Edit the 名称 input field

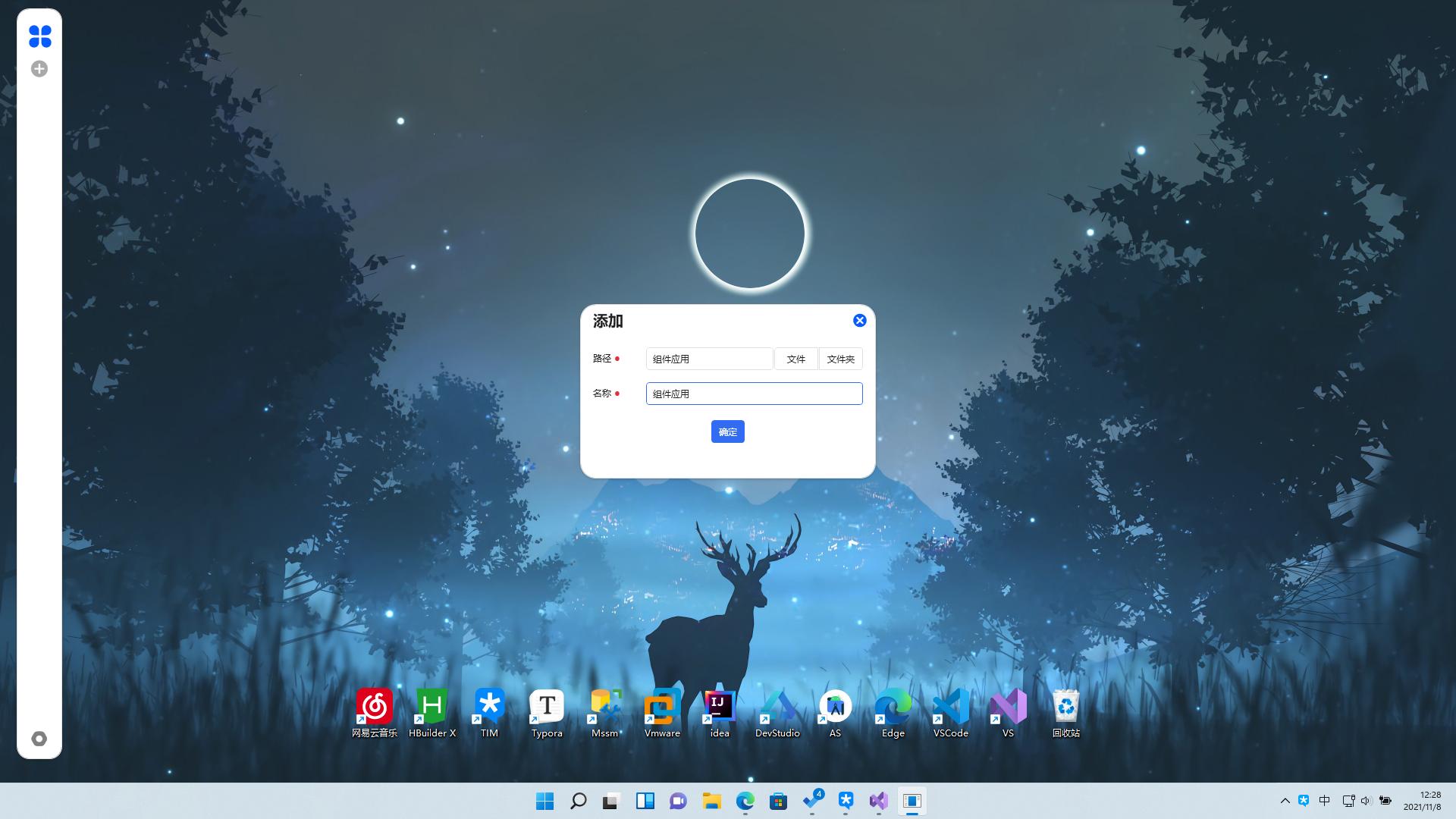pos(753,394)
